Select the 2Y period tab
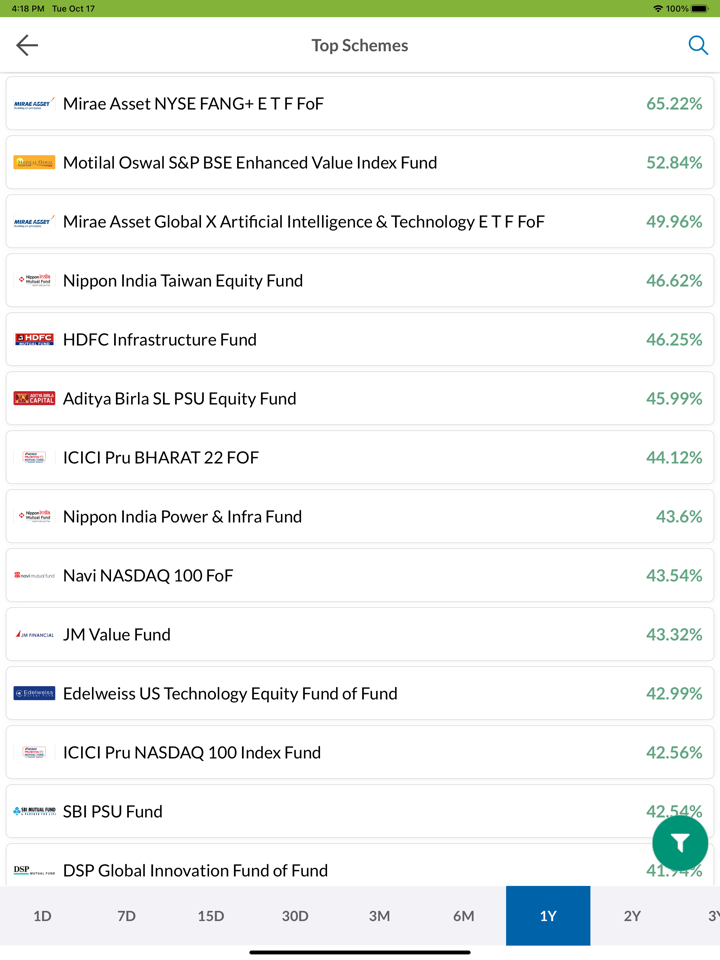 pyautogui.click(x=632, y=916)
